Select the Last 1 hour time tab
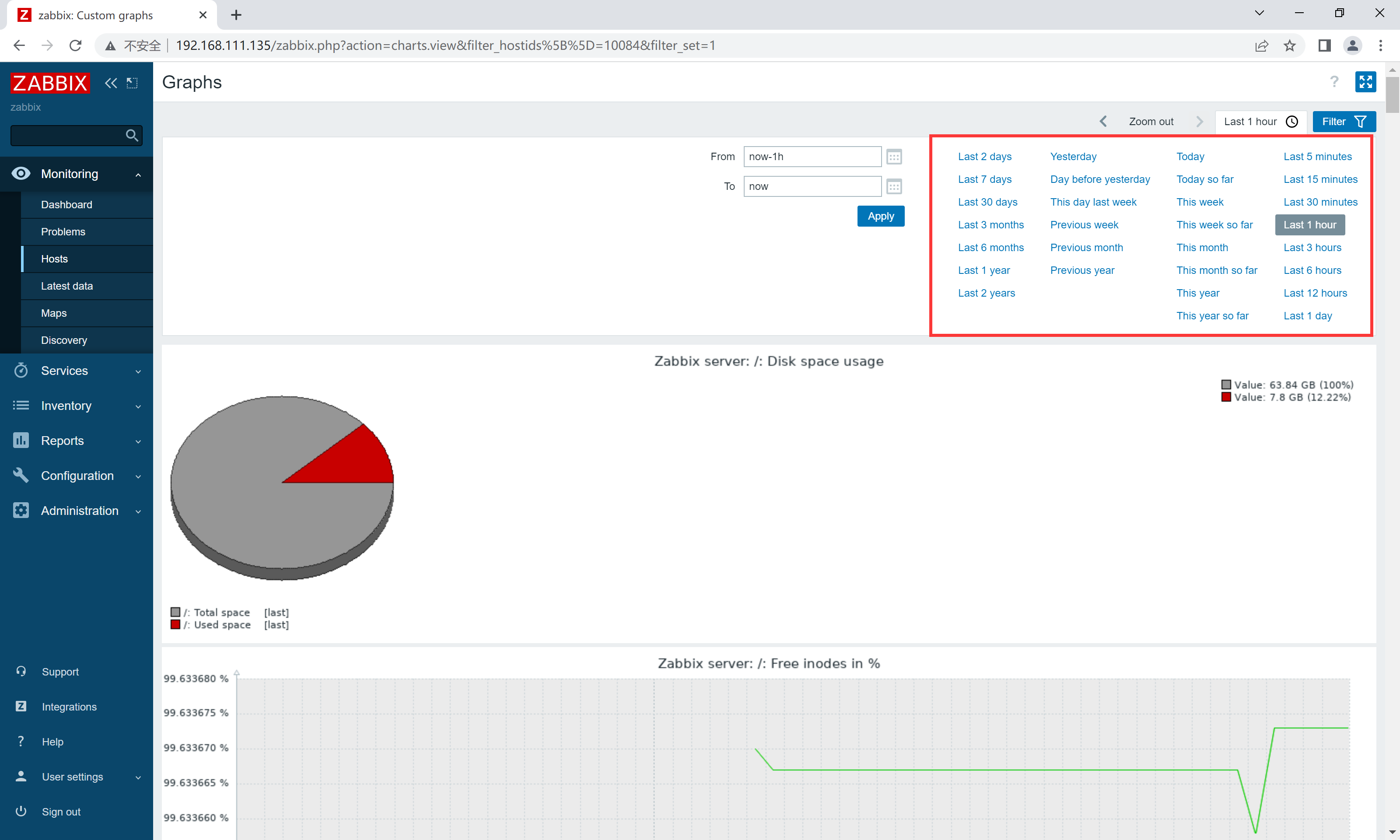The height and width of the screenshot is (840, 1400). pyautogui.click(x=1260, y=122)
